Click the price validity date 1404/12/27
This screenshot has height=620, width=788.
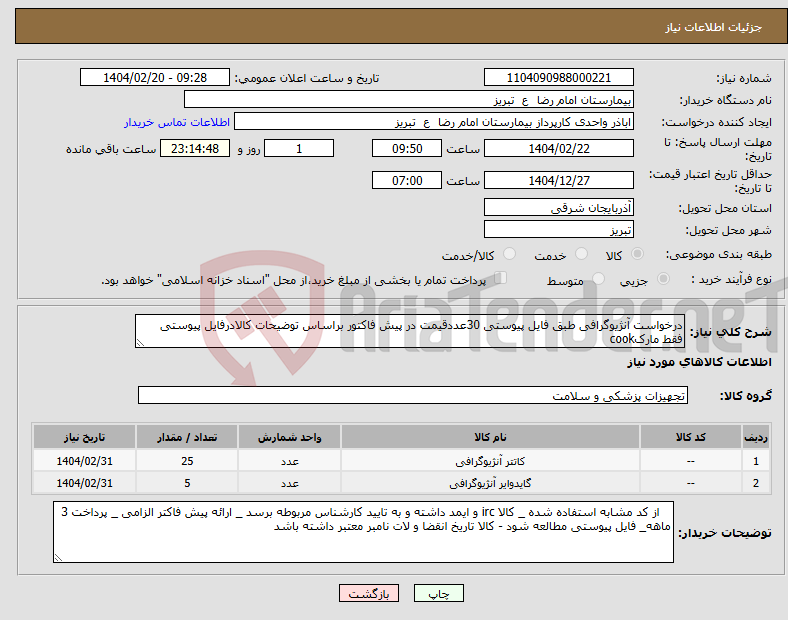click(558, 180)
